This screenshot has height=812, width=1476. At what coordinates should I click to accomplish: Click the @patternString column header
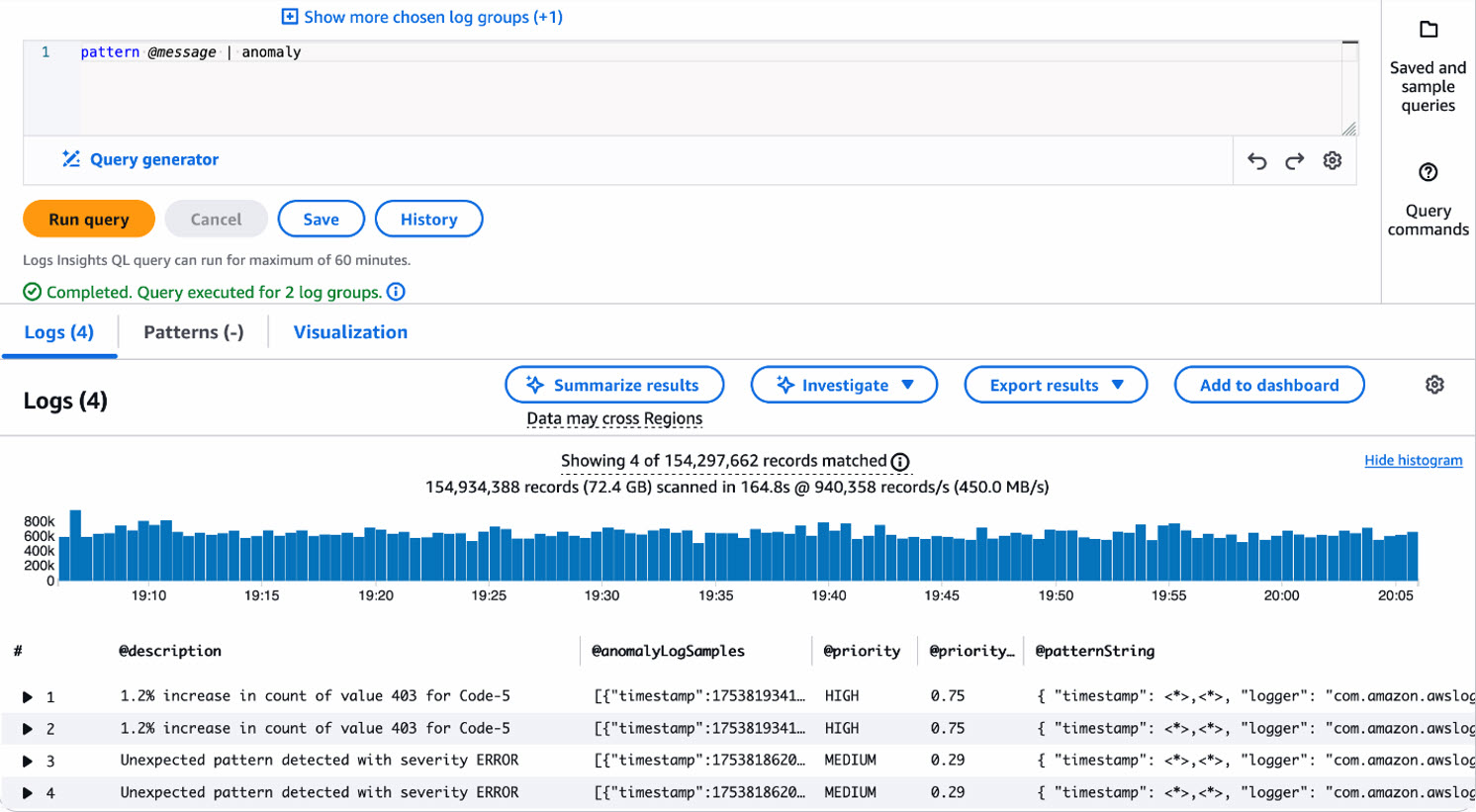[1095, 651]
